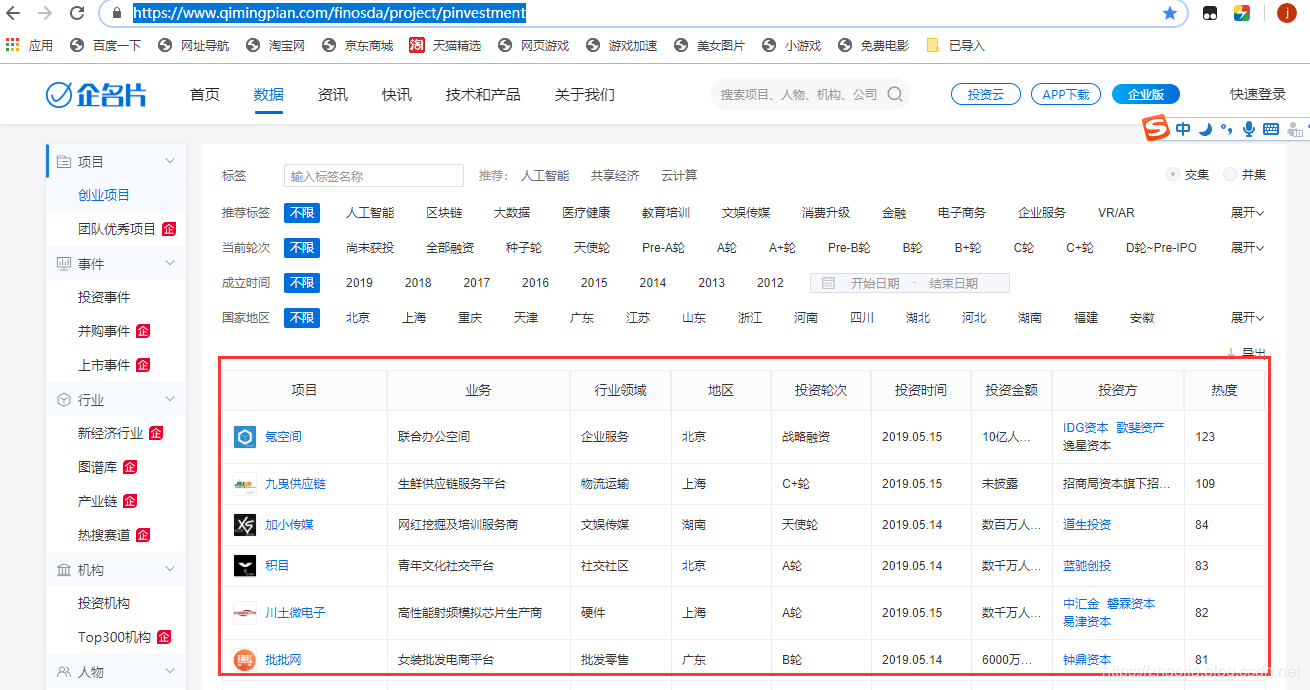1310x690 pixels.
Task: Click the browser back arrow
Action: [14, 13]
